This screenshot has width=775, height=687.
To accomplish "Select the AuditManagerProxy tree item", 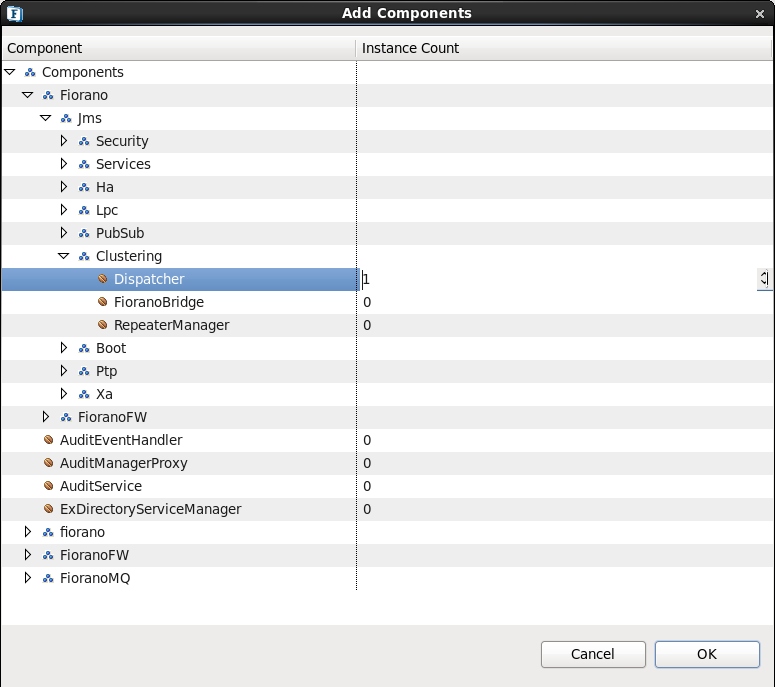I will (x=124, y=463).
